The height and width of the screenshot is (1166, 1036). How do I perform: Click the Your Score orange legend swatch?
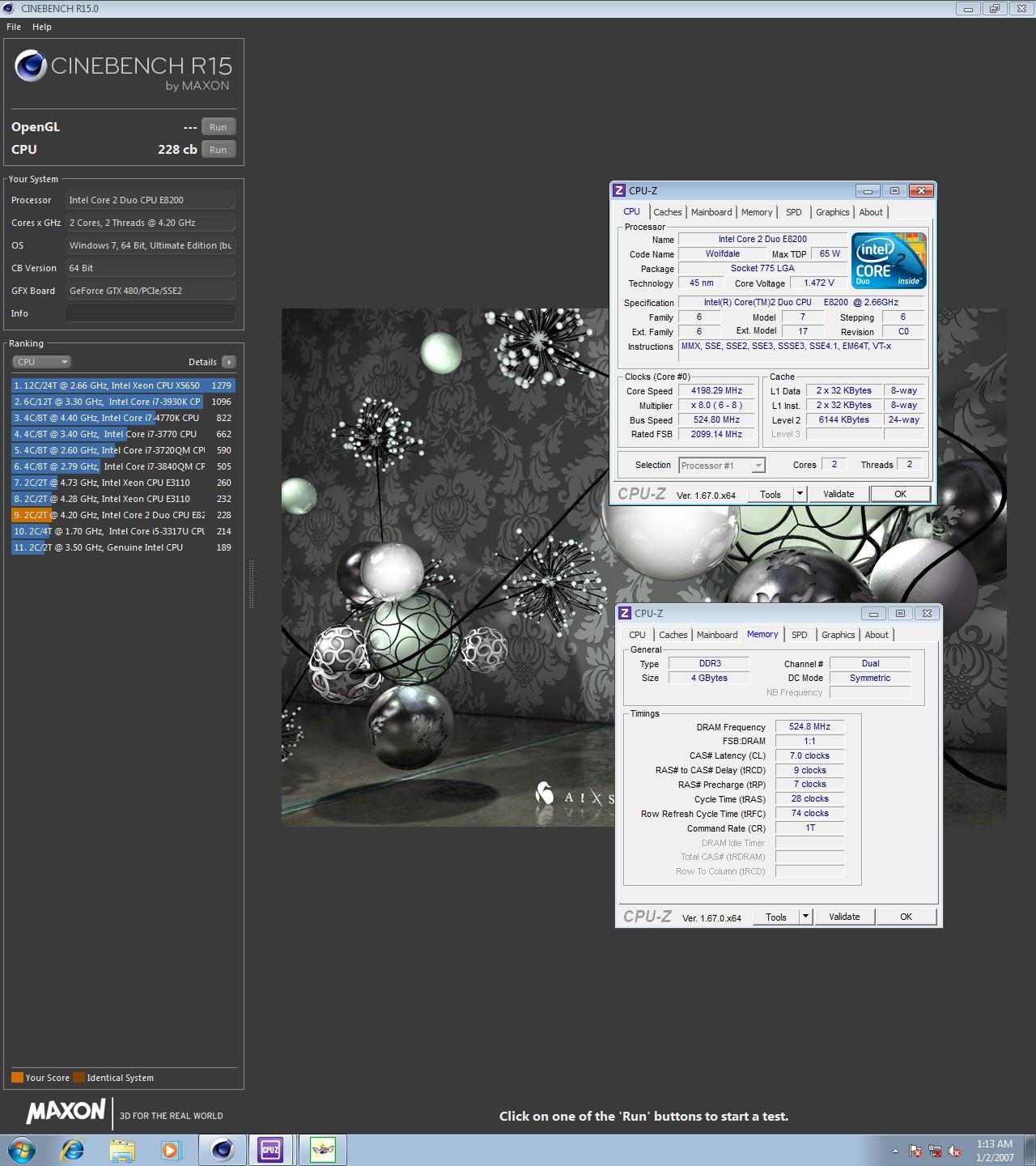(17, 1078)
